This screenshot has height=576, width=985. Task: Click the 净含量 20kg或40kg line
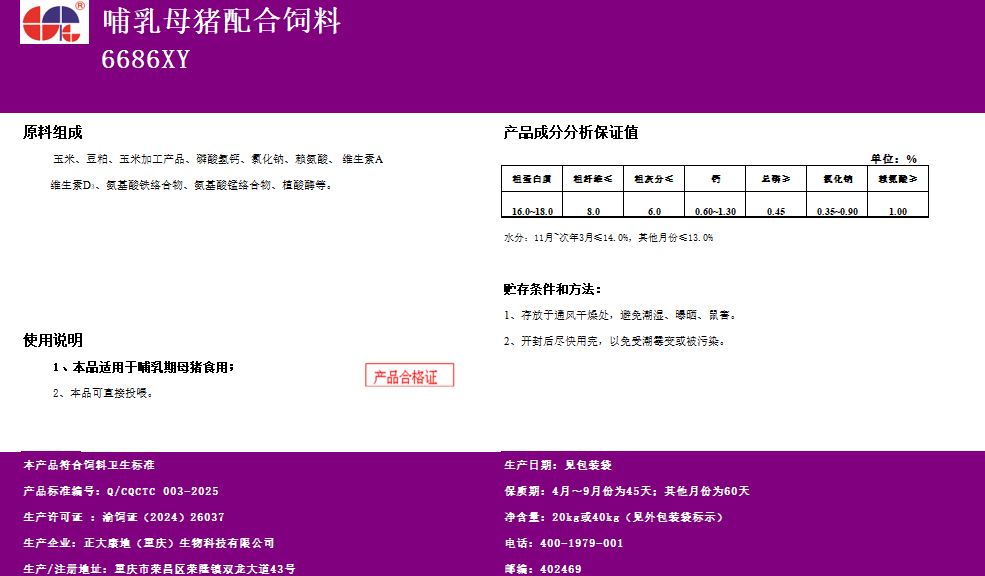[613, 517]
